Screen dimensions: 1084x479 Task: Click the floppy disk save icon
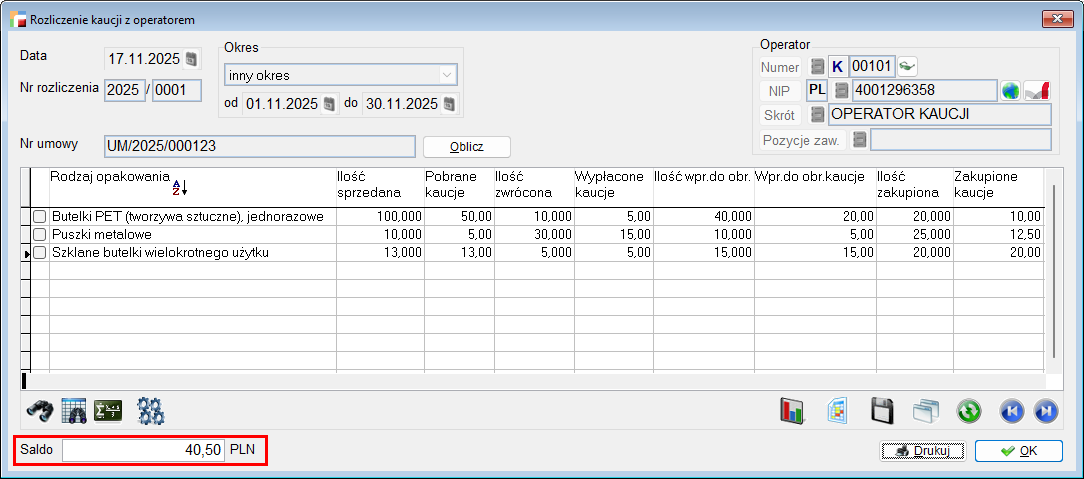point(881,411)
